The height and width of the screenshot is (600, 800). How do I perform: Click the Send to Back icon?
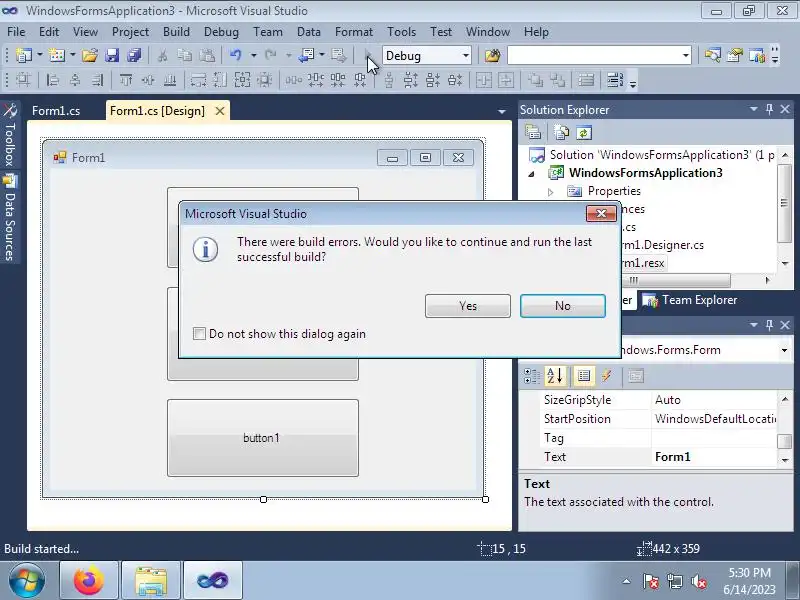click(x=558, y=80)
